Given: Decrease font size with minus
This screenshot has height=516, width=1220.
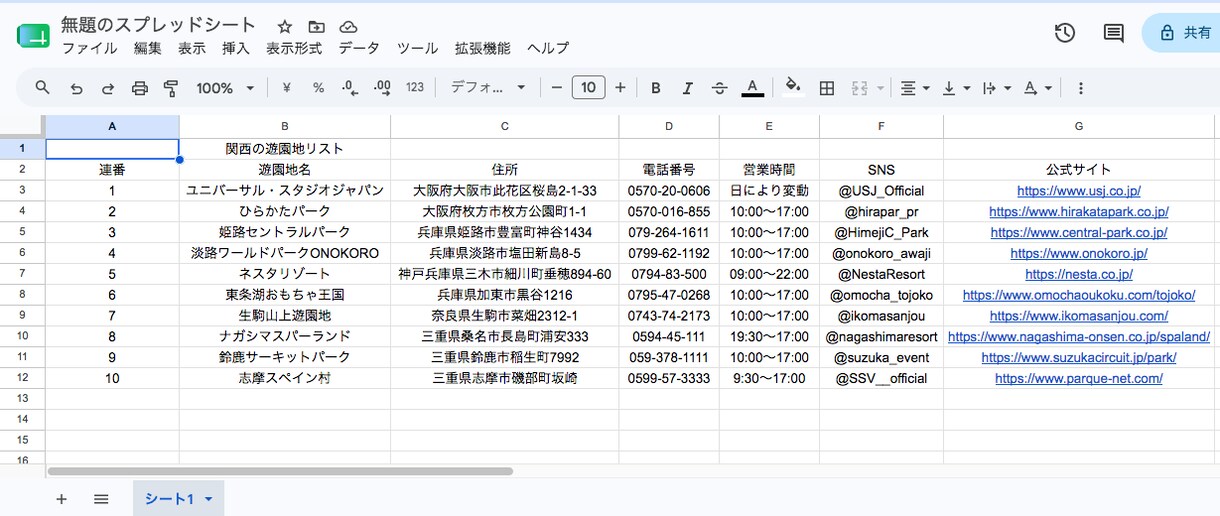Looking at the screenshot, I should [x=557, y=88].
